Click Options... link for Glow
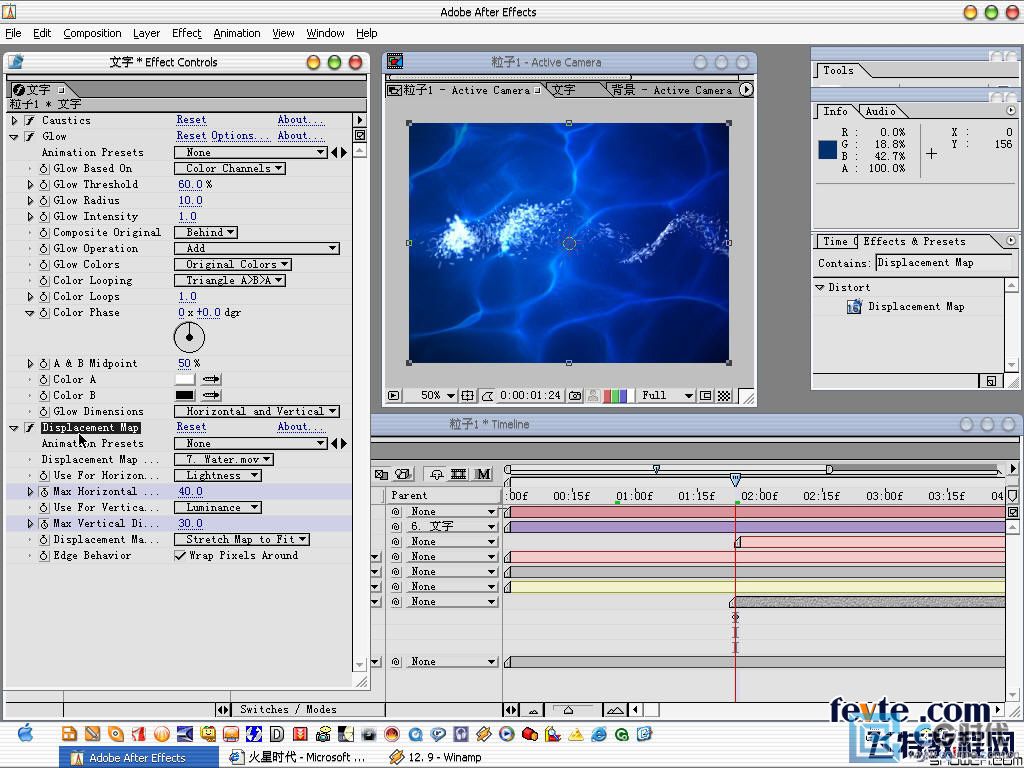 tap(240, 136)
